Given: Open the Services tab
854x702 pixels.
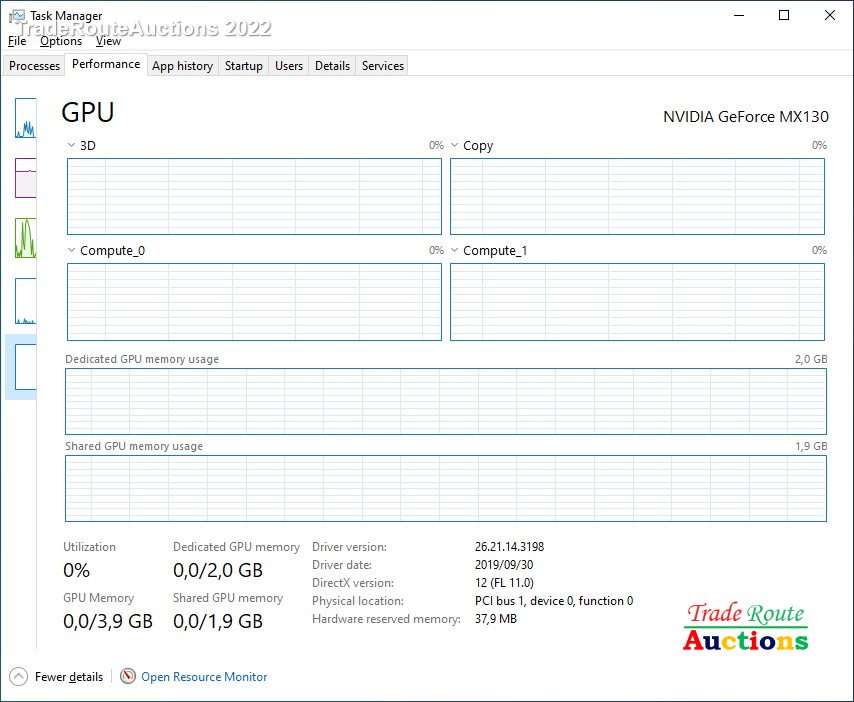Looking at the screenshot, I should point(383,66).
